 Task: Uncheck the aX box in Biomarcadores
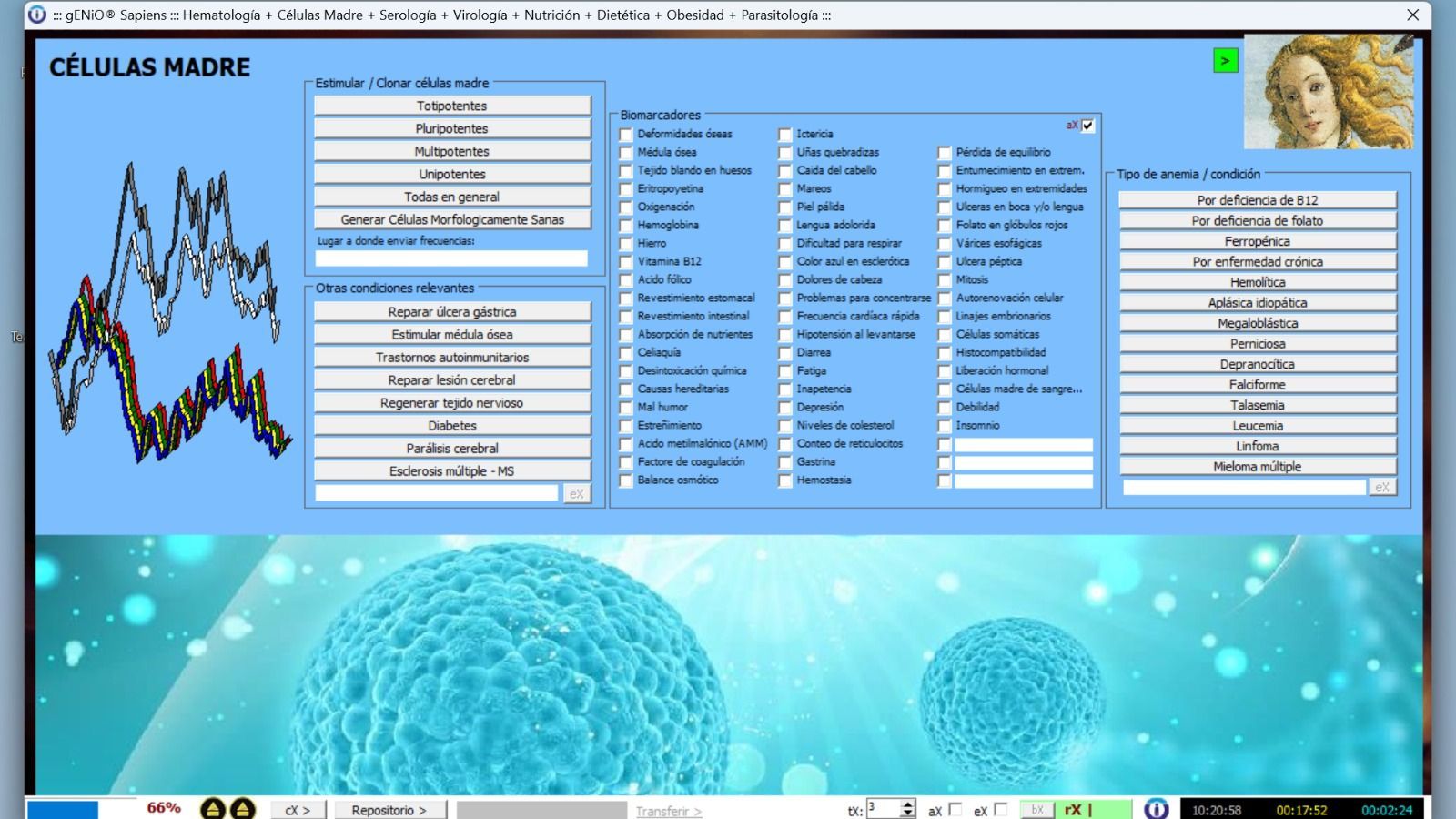1087,126
